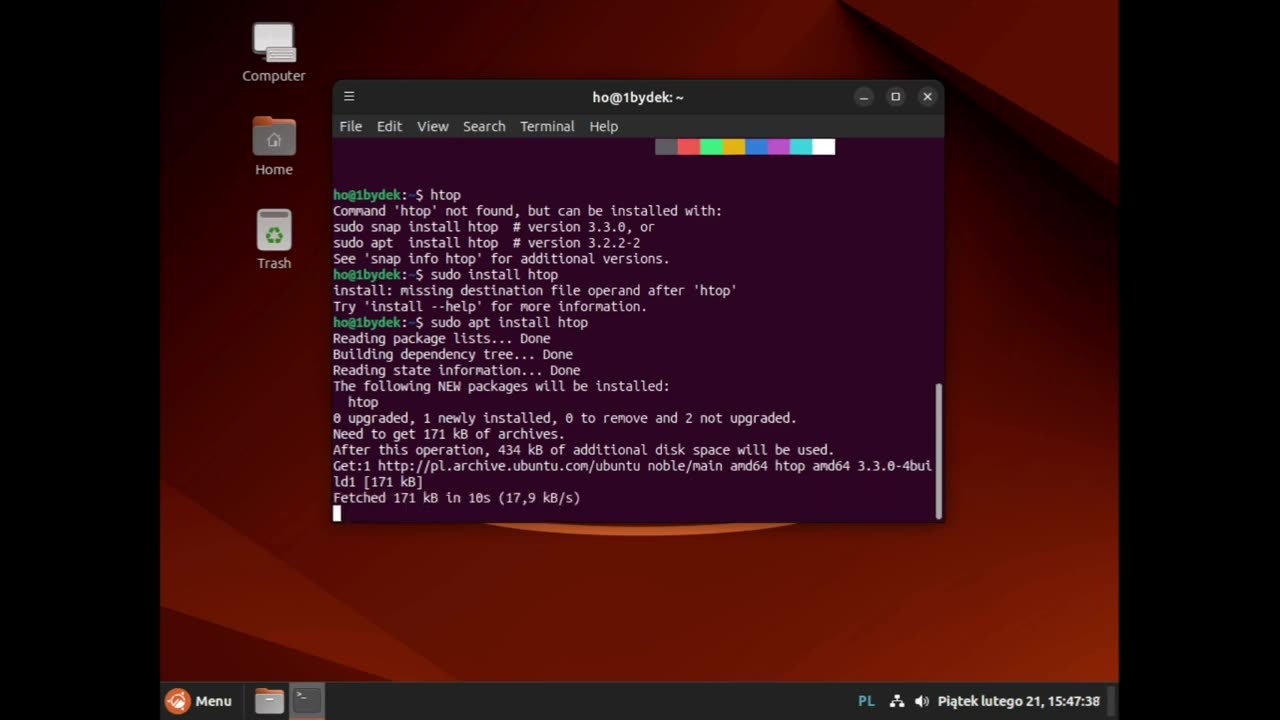
Task: Click the terminal cursor block
Action: coord(337,513)
